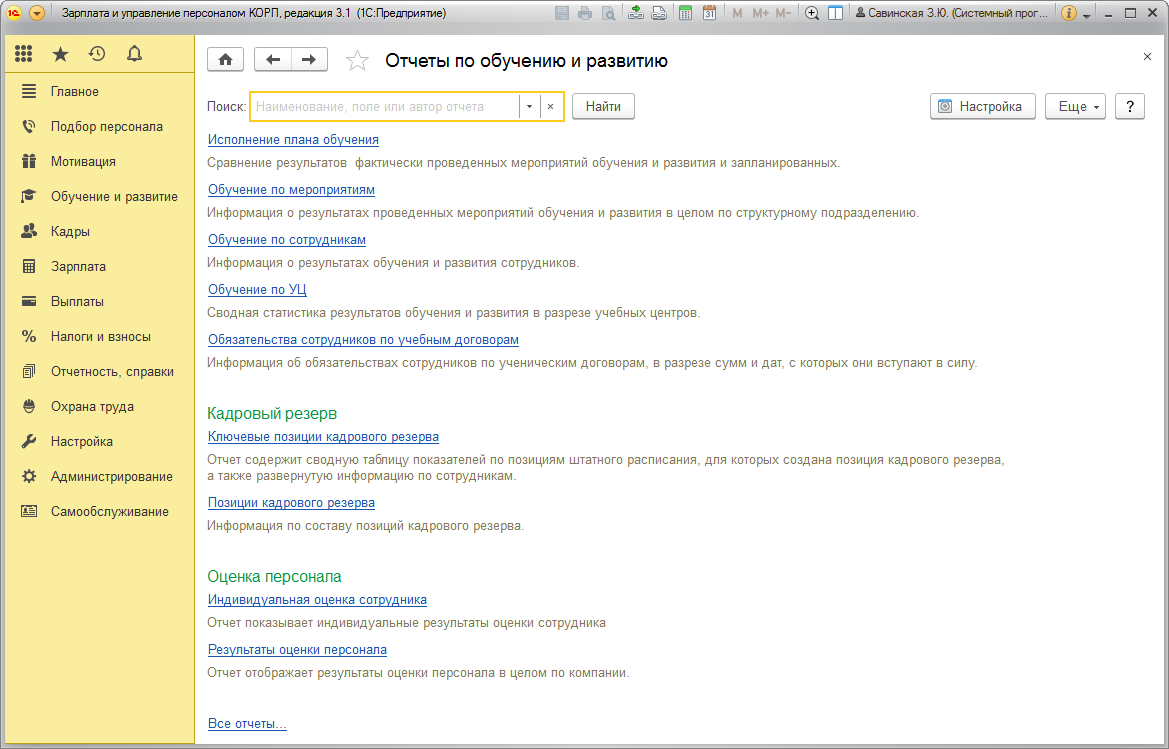Open the Настройка sidebar section

click(99, 442)
